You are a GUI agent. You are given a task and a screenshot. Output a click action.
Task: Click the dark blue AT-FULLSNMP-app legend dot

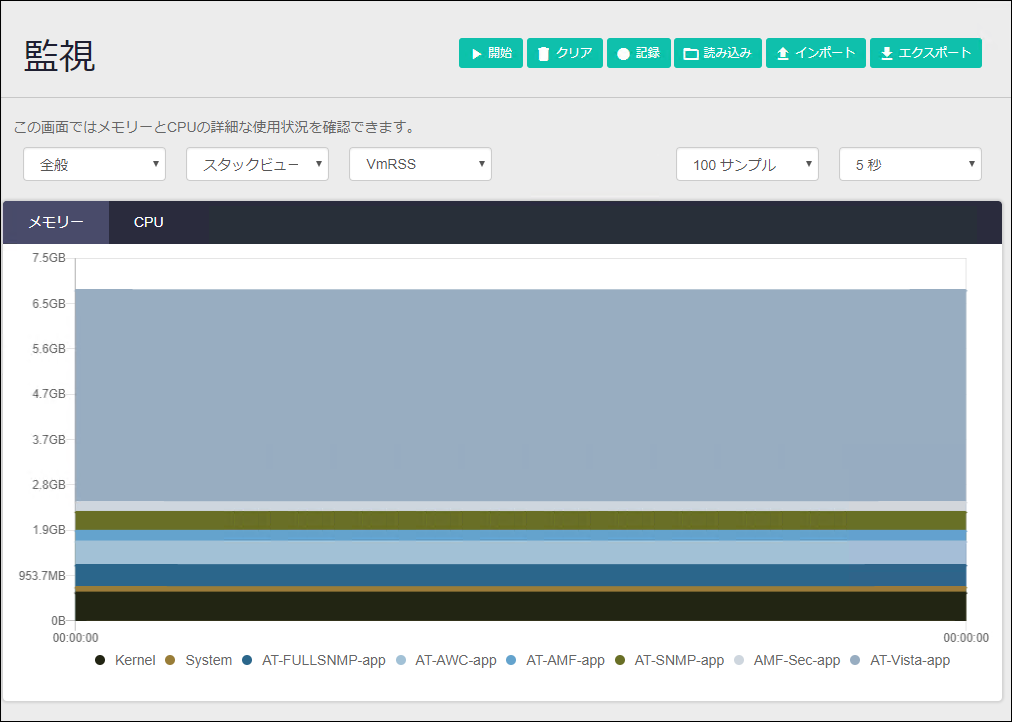click(x=247, y=660)
